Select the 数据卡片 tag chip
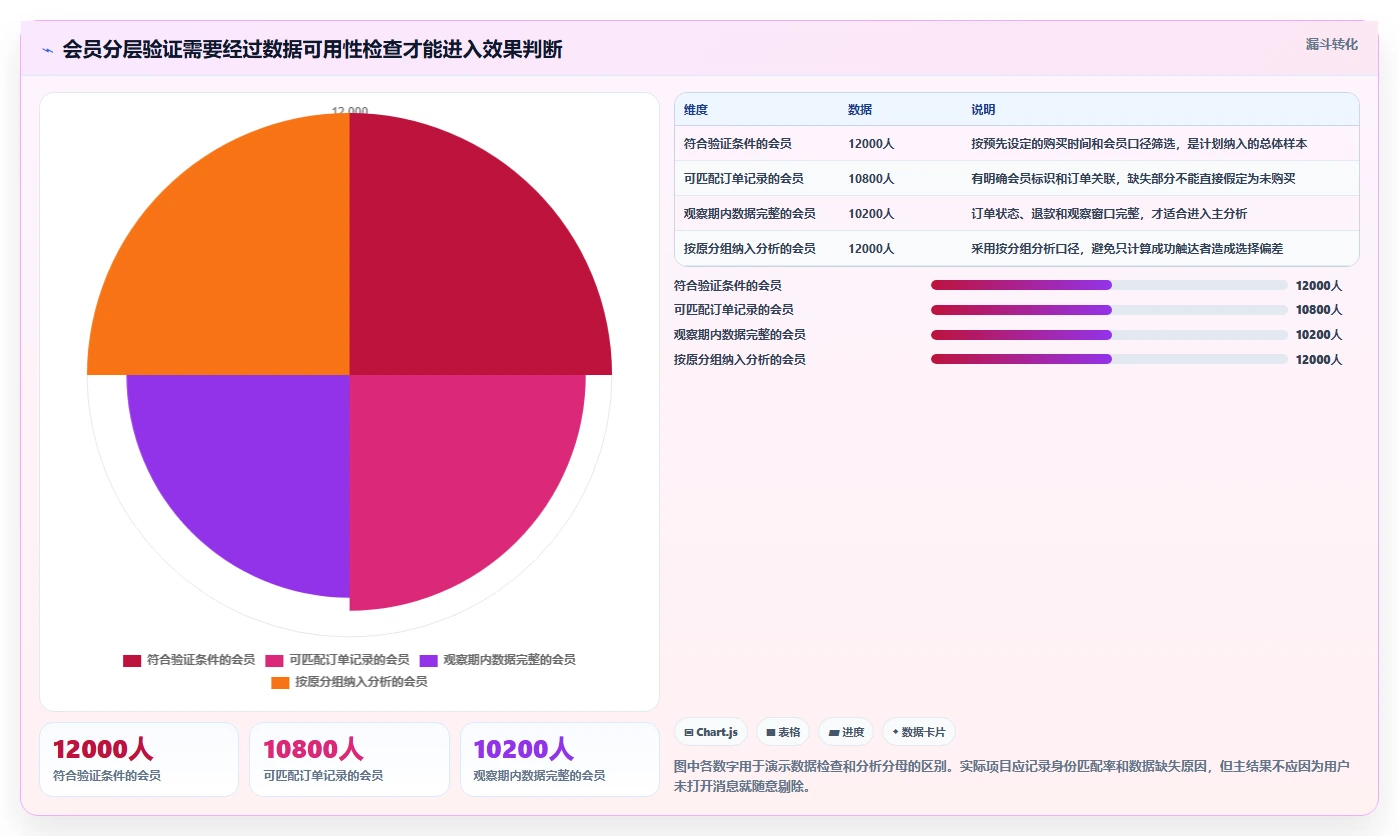The width and height of the screenshot is (1399, 836). 918,732
